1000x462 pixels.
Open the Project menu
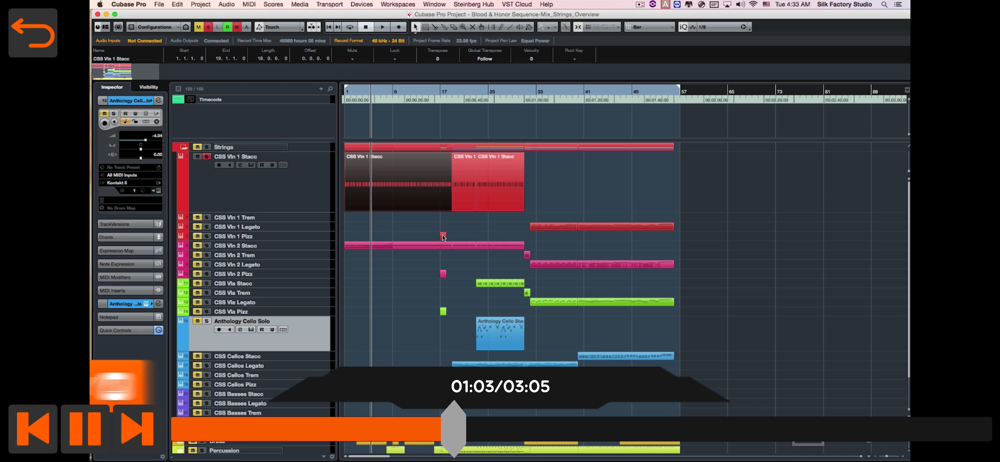200,4
